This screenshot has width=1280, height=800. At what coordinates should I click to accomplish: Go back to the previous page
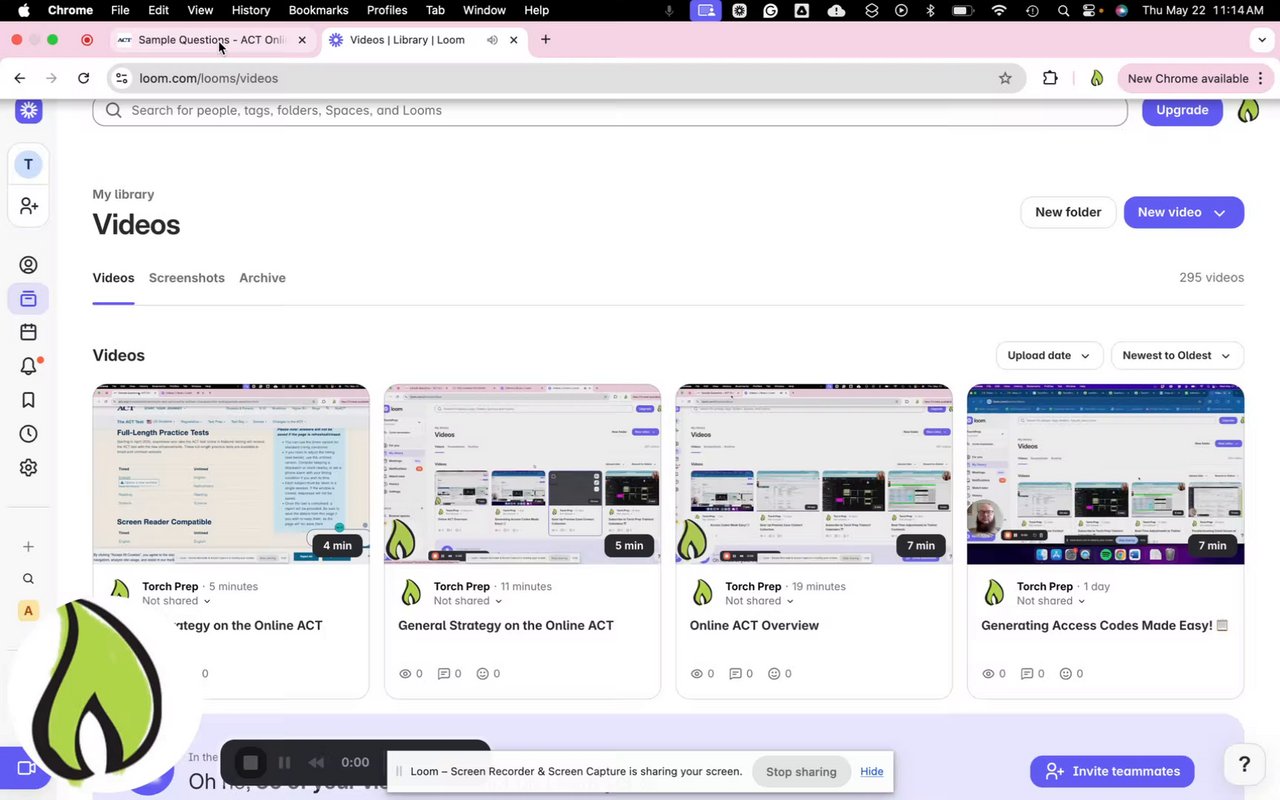pos(20,78)
